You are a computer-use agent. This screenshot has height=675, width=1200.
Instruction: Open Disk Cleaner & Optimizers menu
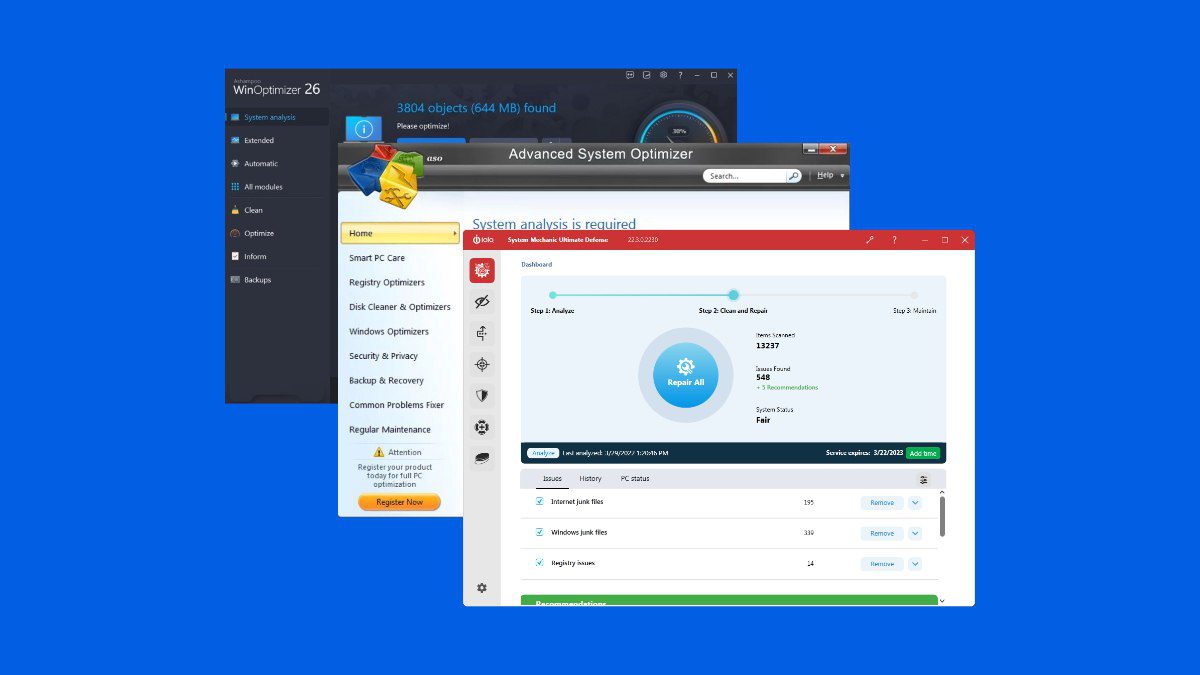click(x=400, y=307)
